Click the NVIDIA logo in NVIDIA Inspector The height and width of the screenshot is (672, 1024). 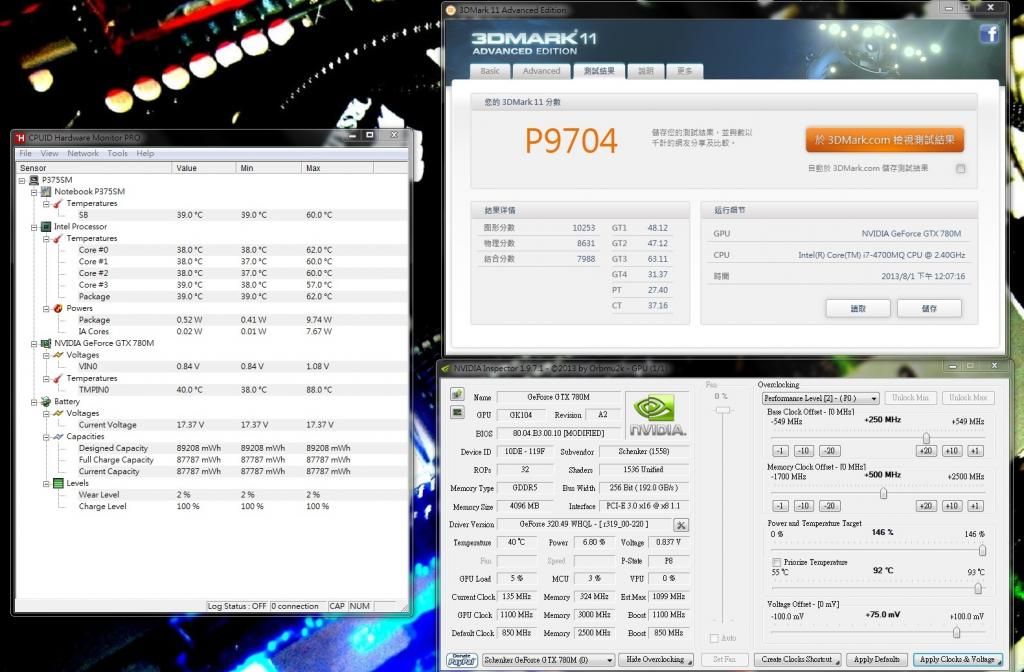click(657, 415)
